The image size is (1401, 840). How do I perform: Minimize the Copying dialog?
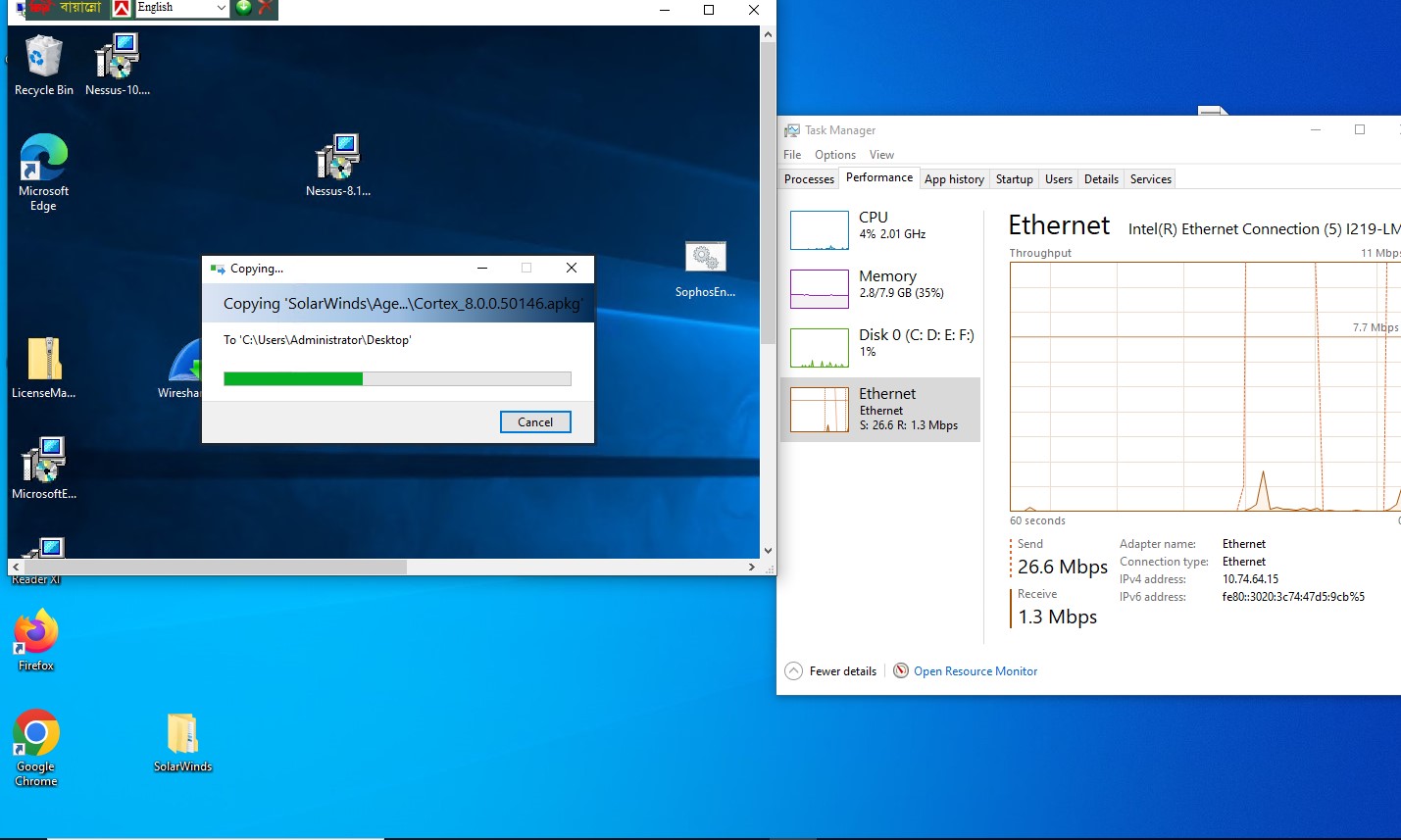click(x=482, y=268)
